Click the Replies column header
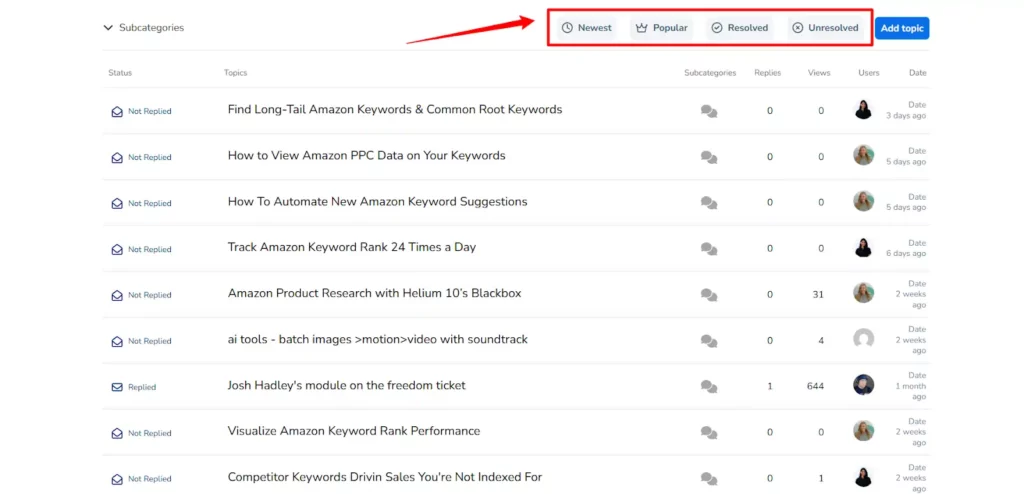Image resolution: width=1024 pixels, height=494 pixels. [767, 73]
